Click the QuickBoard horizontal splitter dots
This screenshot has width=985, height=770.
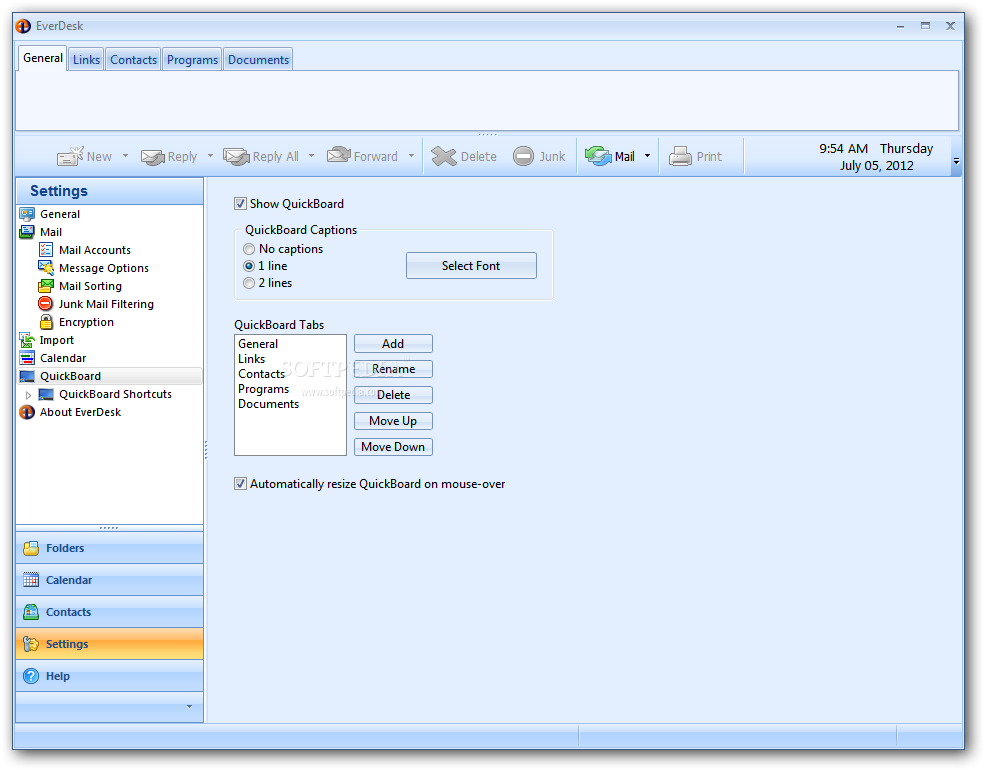(487, 134)
